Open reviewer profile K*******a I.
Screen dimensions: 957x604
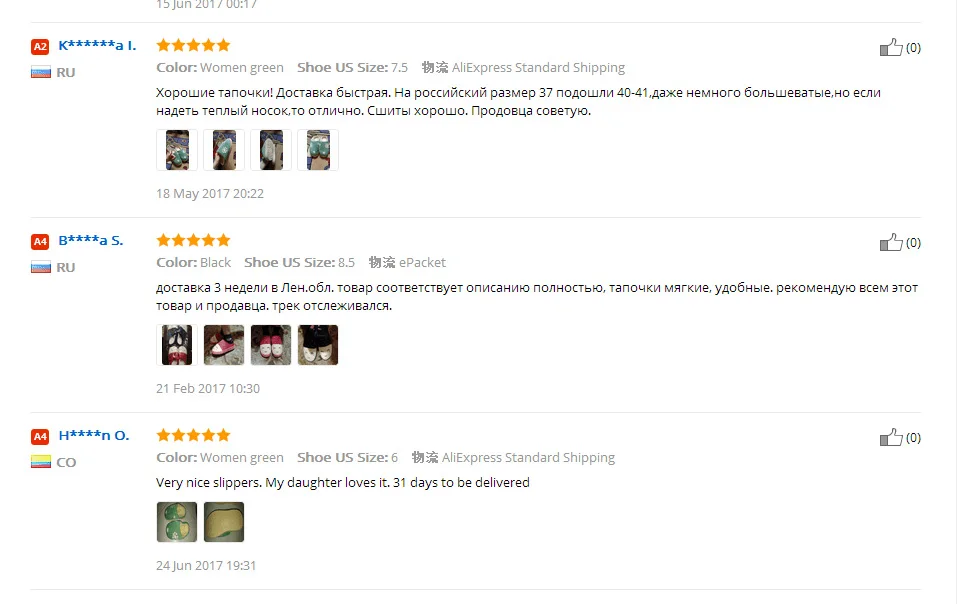click(x=97, y=45)
